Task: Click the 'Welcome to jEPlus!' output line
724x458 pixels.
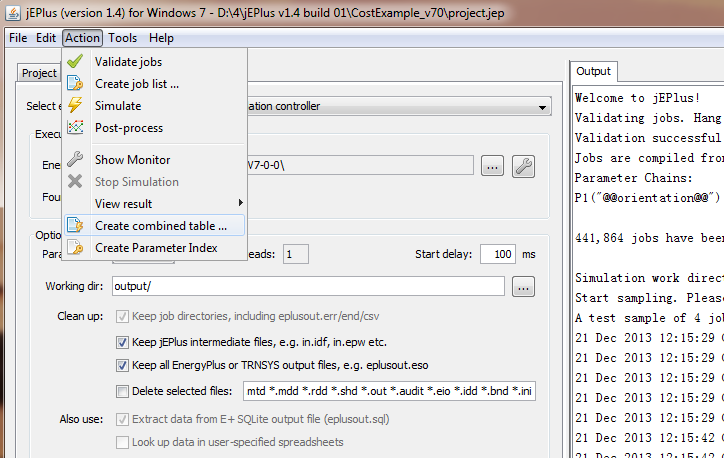Action: [638, 98]
